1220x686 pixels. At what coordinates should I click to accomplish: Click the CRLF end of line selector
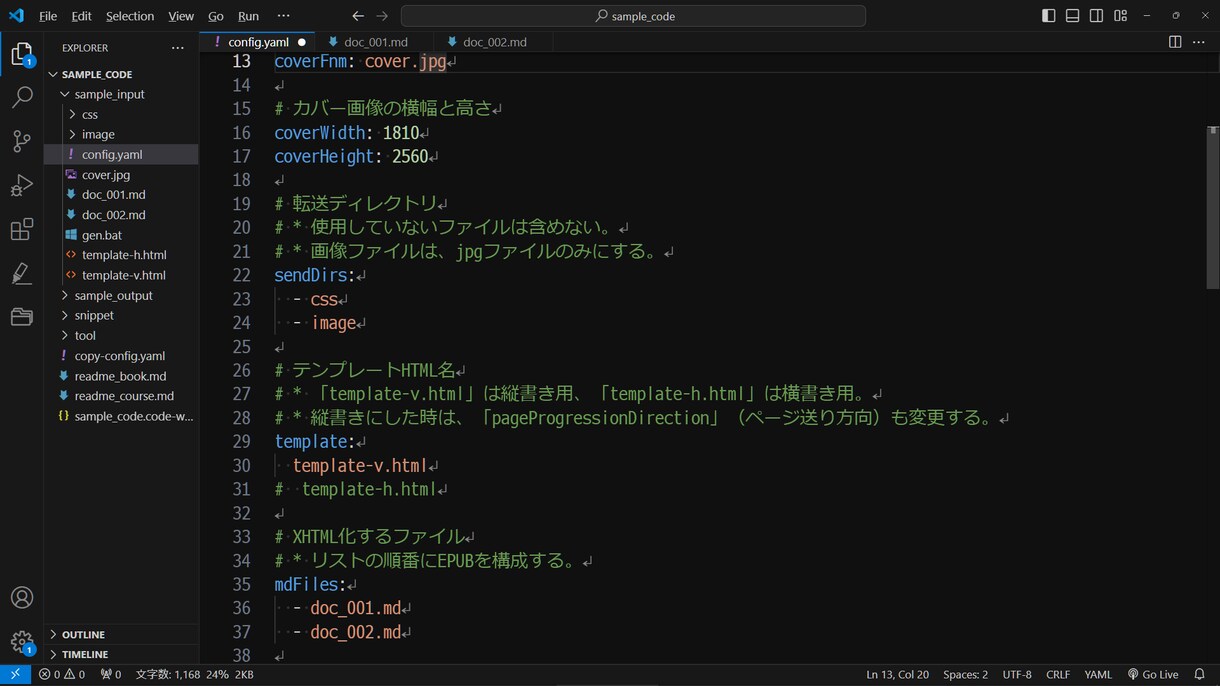tap(1058, 675)
